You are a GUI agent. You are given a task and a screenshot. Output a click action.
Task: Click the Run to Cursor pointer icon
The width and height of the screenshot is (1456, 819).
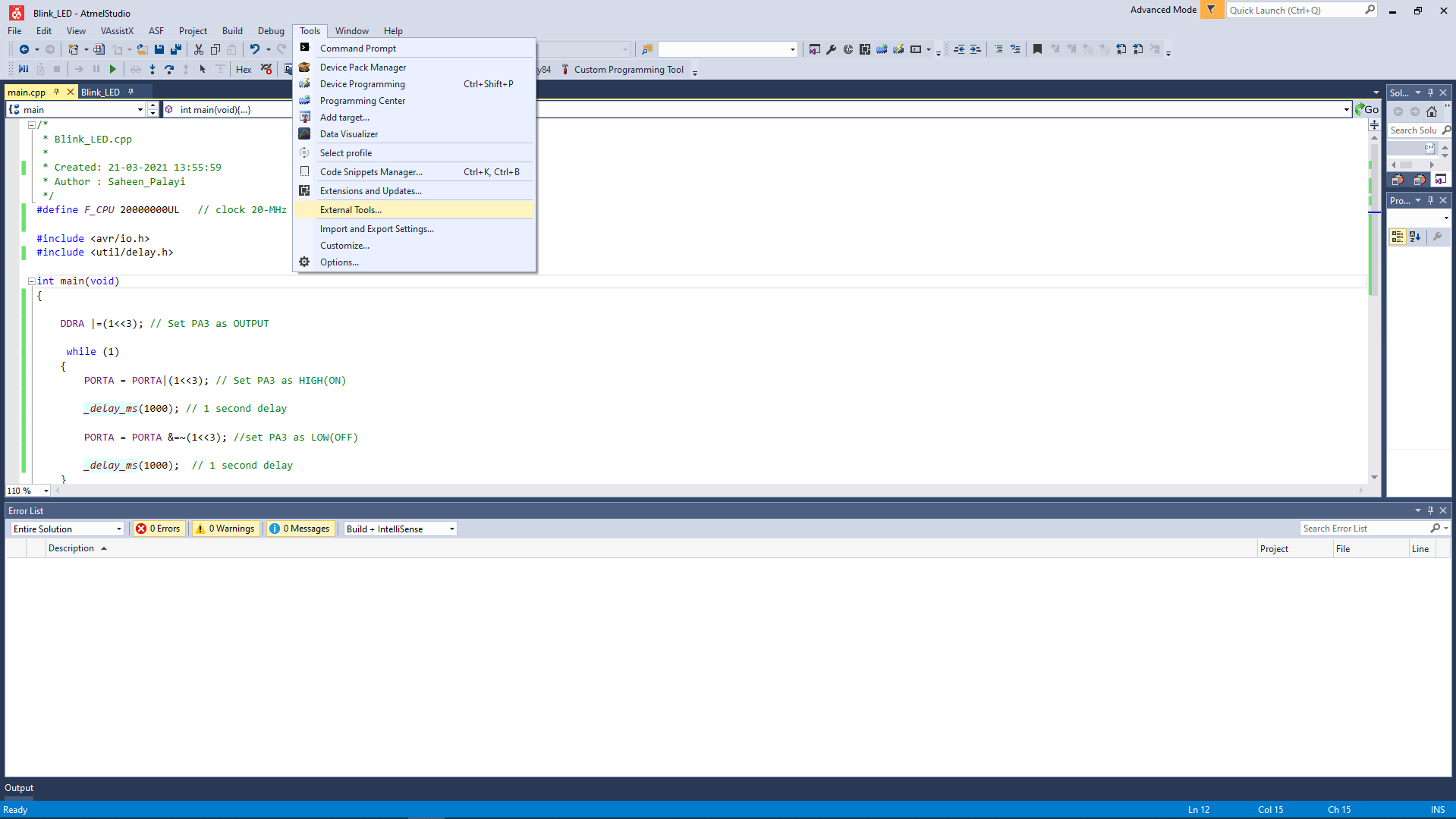203,69
